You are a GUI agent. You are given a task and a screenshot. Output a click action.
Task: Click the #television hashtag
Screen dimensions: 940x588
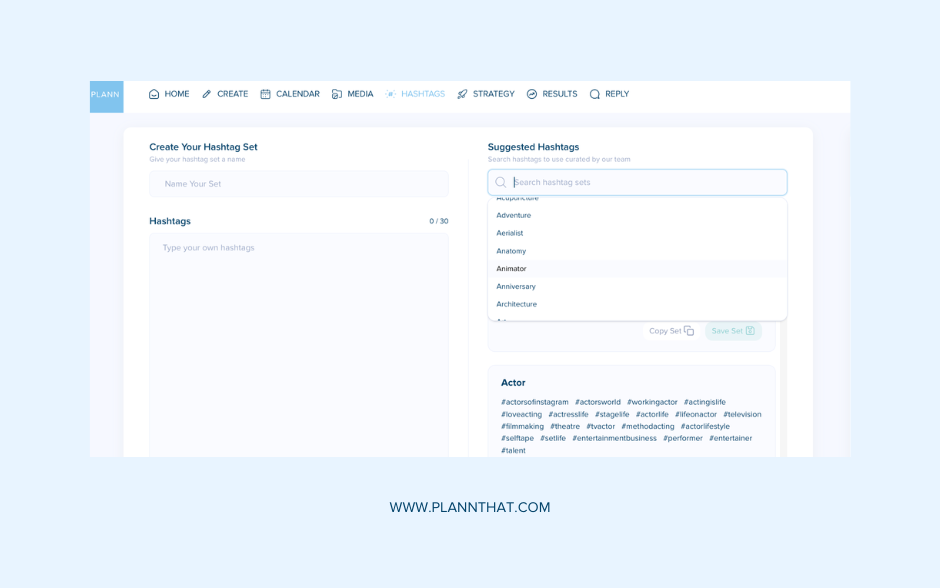tap(742, 414)
